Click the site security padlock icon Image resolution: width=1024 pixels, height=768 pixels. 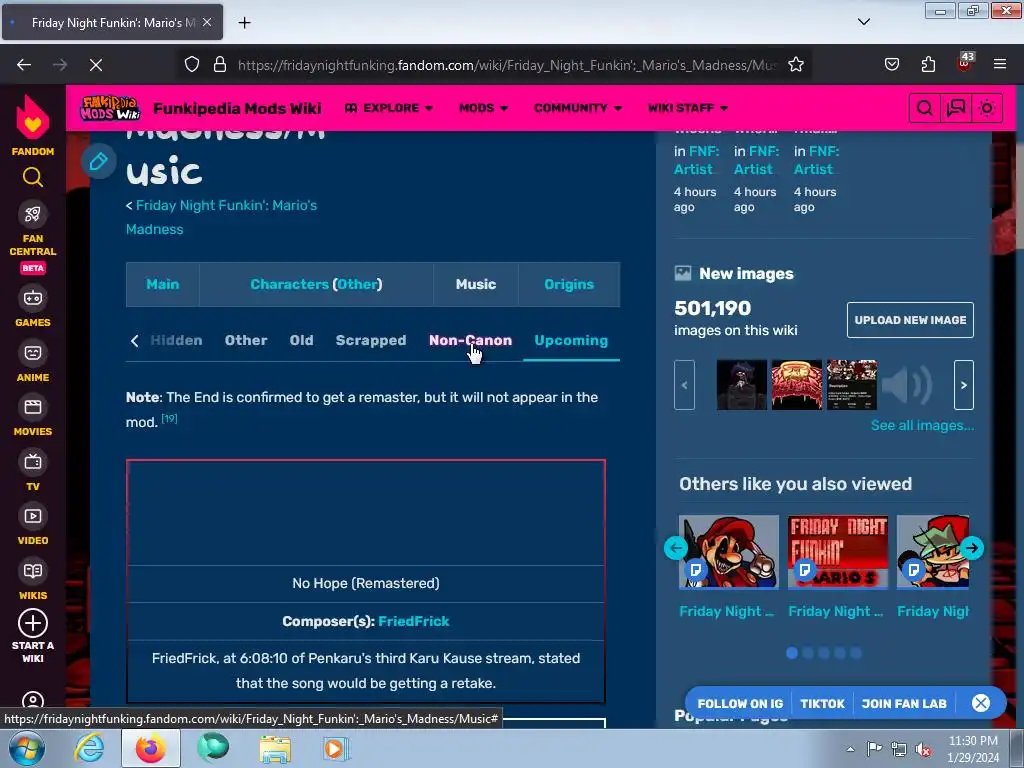point(220,65)
